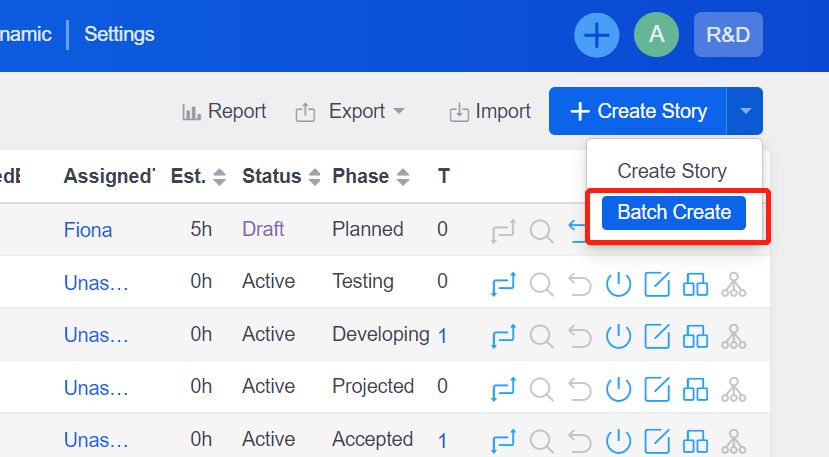The image size is (829, 457).
Task: Choose Create Story in dropdown menu
Action: [x=672, y=171]
